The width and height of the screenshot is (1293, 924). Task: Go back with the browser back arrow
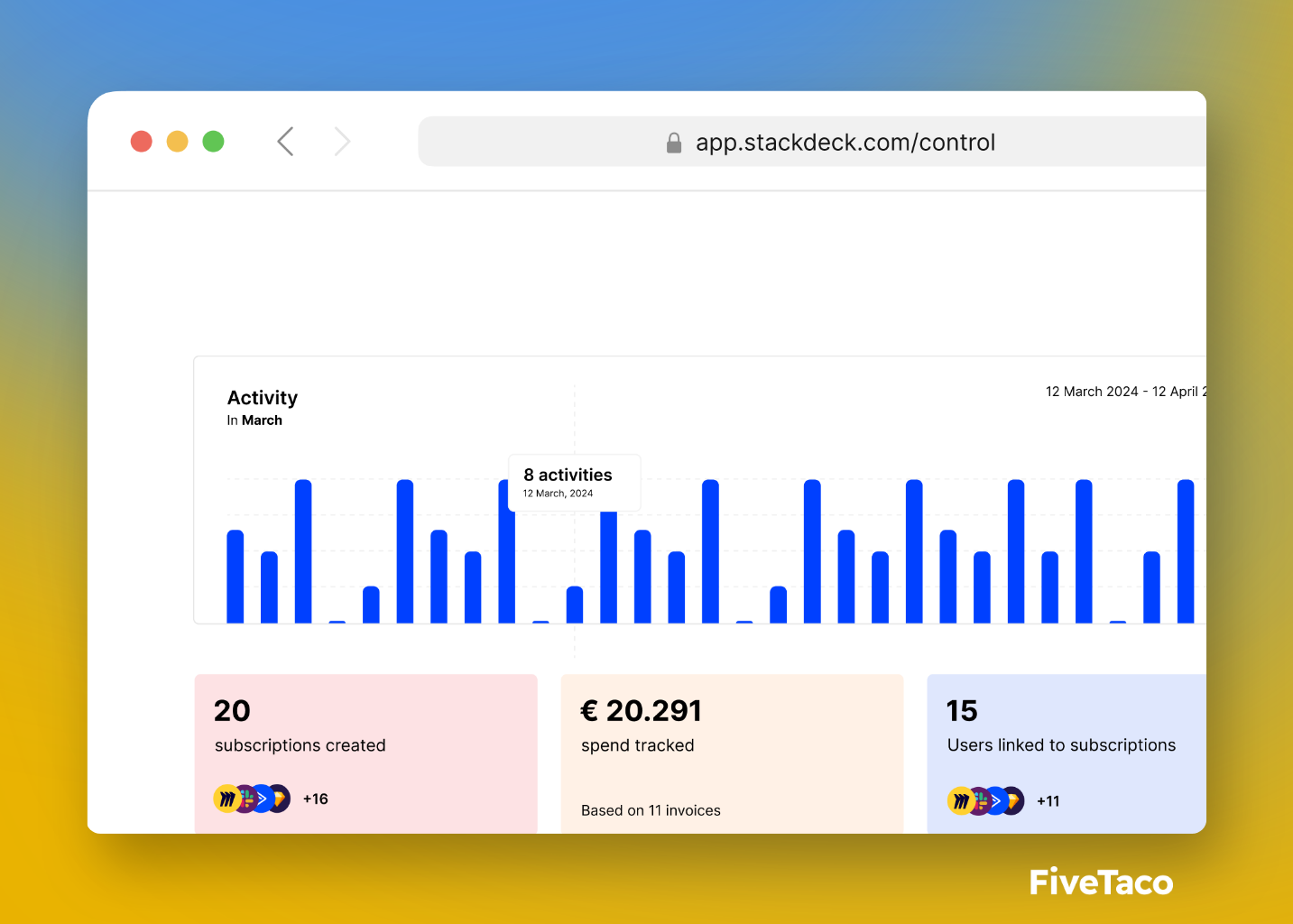[285, 142]
